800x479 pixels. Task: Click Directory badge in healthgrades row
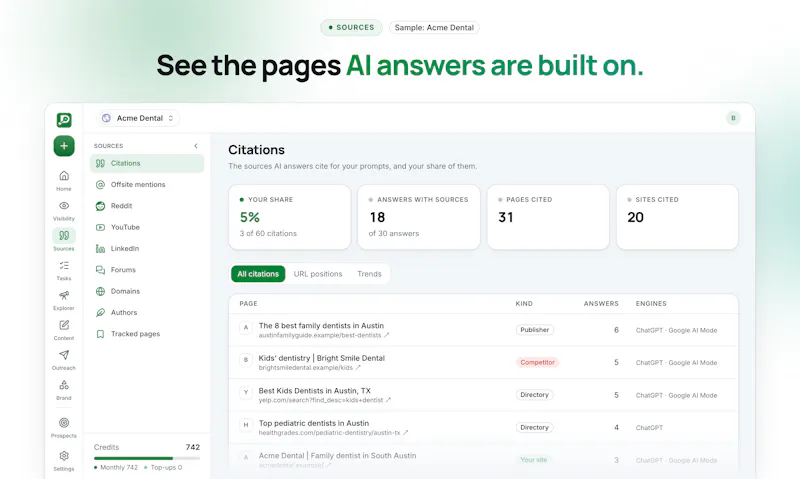tap(534, 427)
